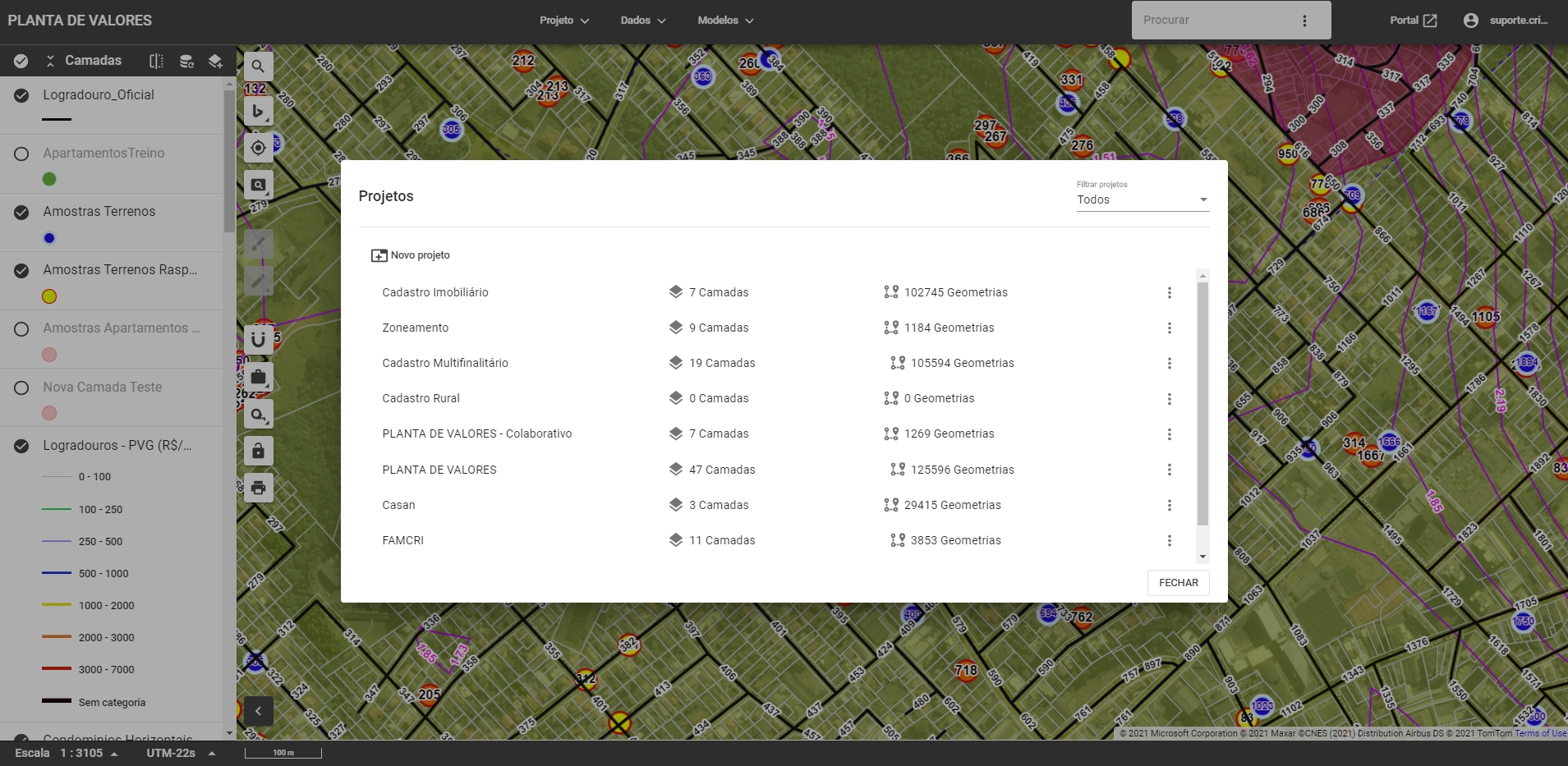1568x766 pixels.
Task: Open the Modelos menu
Action: [x=724, y=21]
